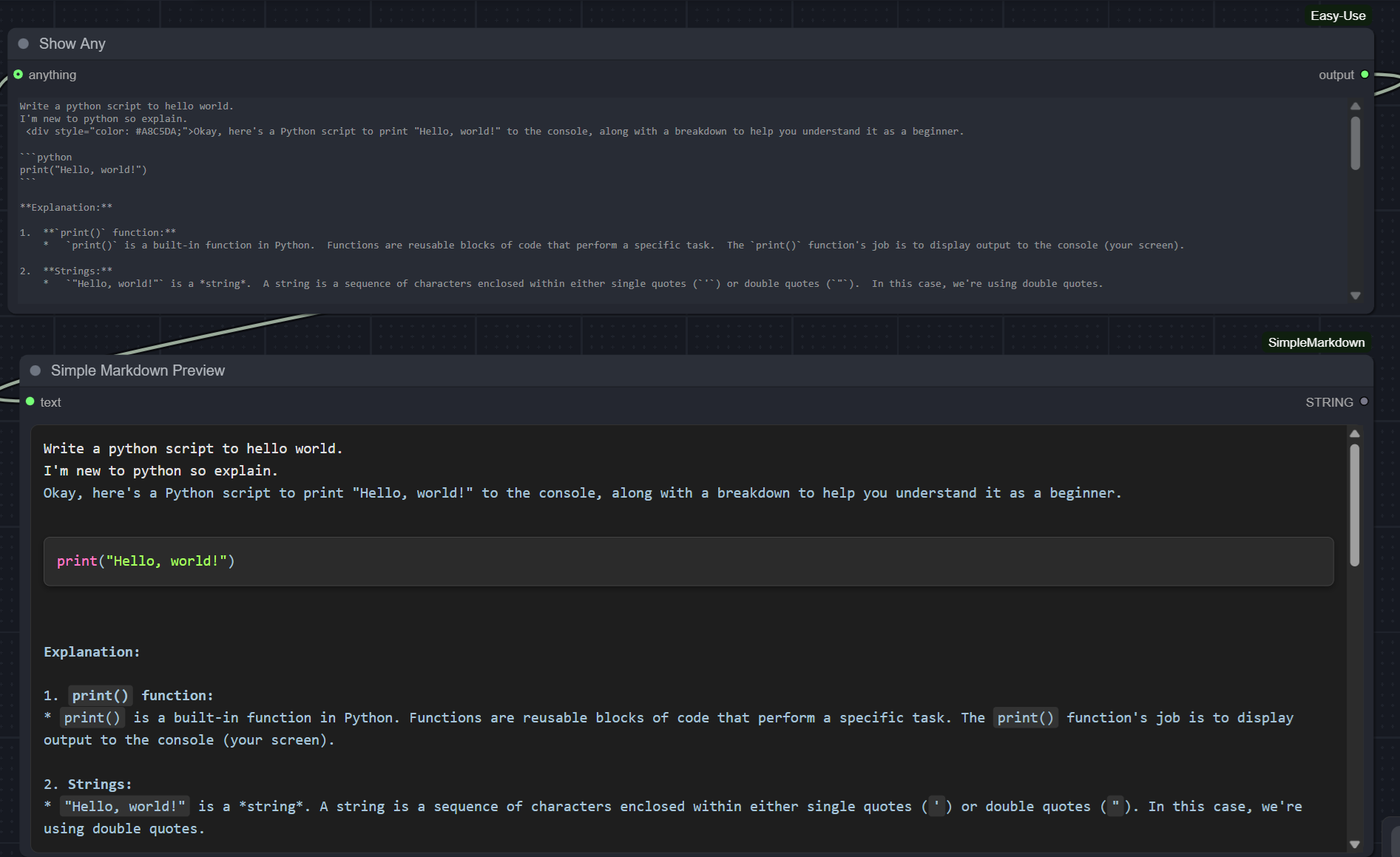This screenshot has width=1400, height=857.
Task: Select the Show Any node title
Action: [x=72, y=44]
